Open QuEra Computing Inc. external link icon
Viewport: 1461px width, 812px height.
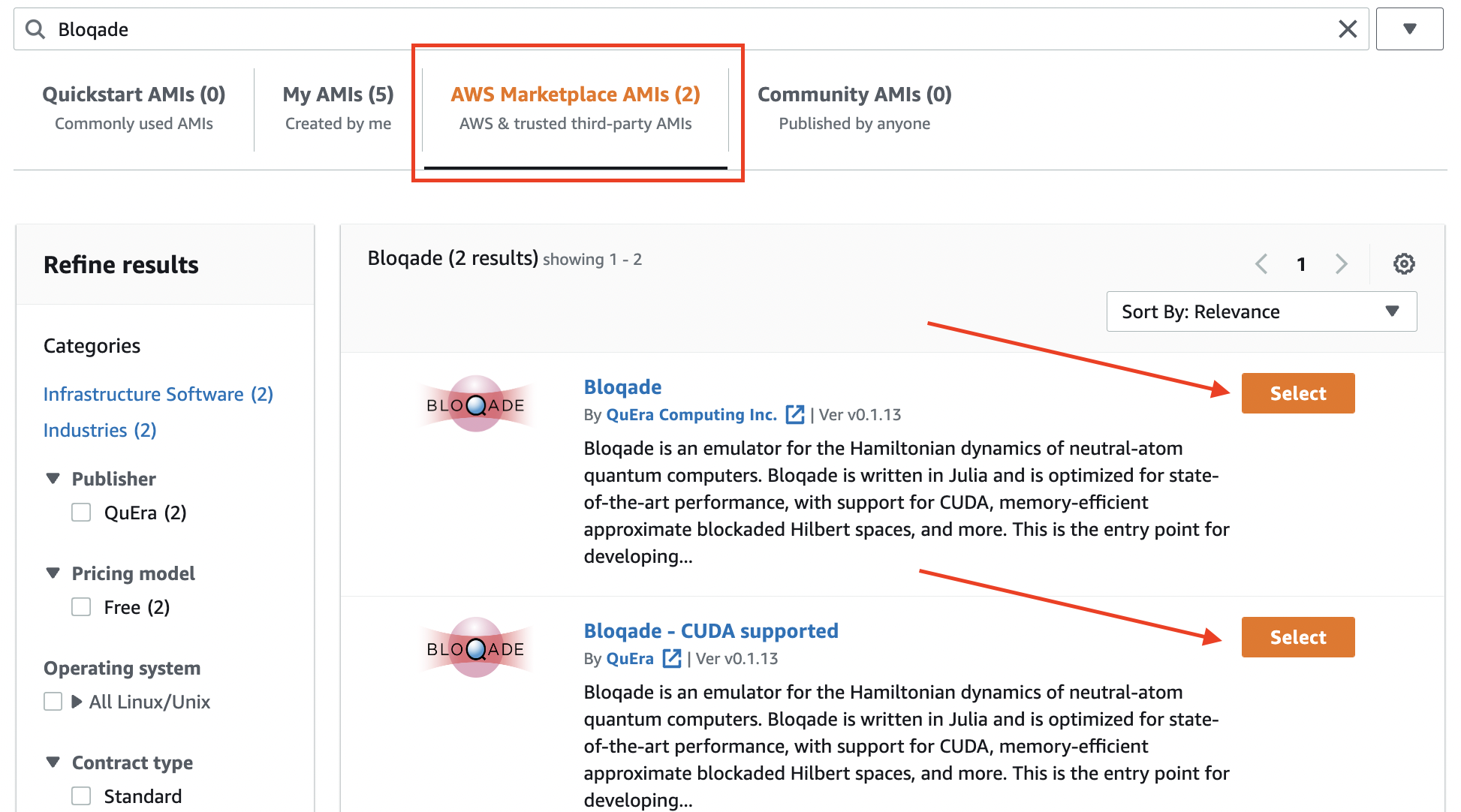(x=794, y=414)
